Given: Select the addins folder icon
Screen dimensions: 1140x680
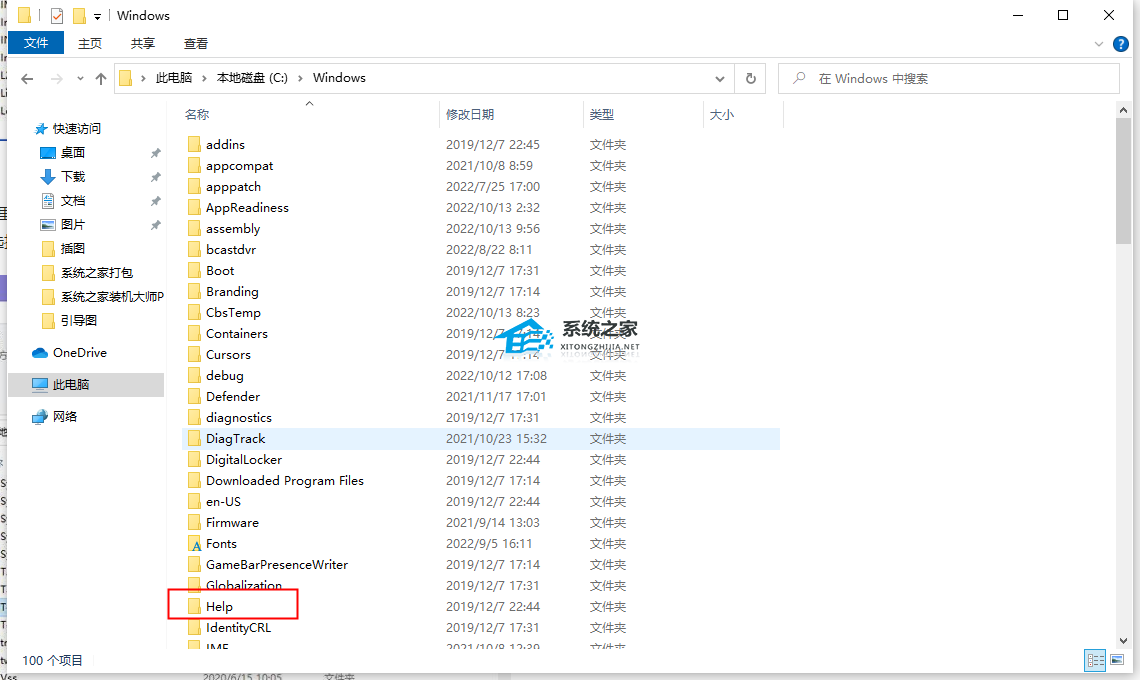Looking at the screenshot, I should [x=194, y=144].
